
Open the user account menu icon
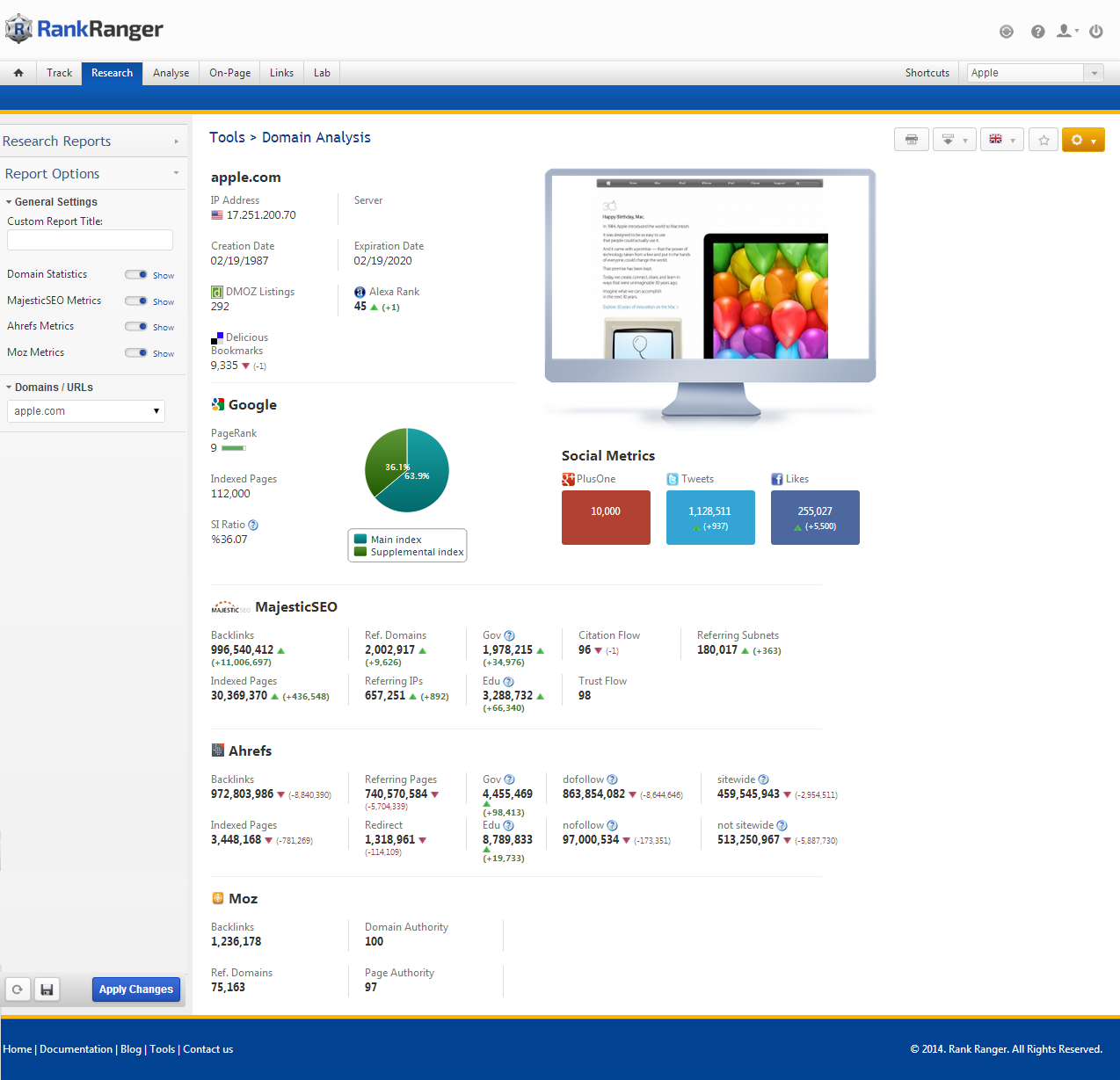pos(1066,31)
